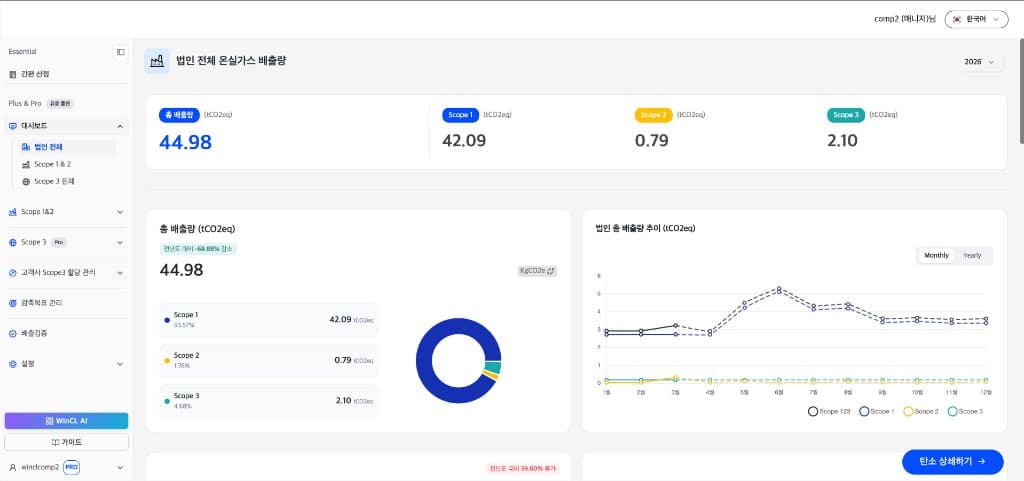Click the teal Scope 3 badge
1024x481 pixels.
(x=846, y=115)
